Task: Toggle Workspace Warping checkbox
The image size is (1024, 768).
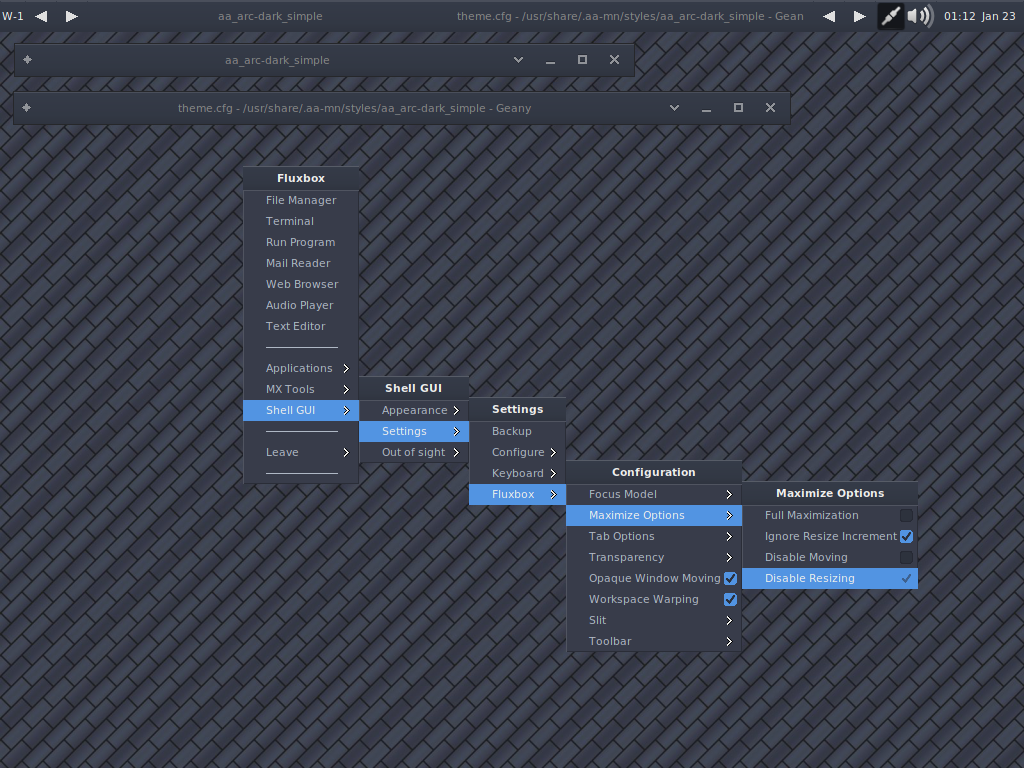Action: (730, 600)
